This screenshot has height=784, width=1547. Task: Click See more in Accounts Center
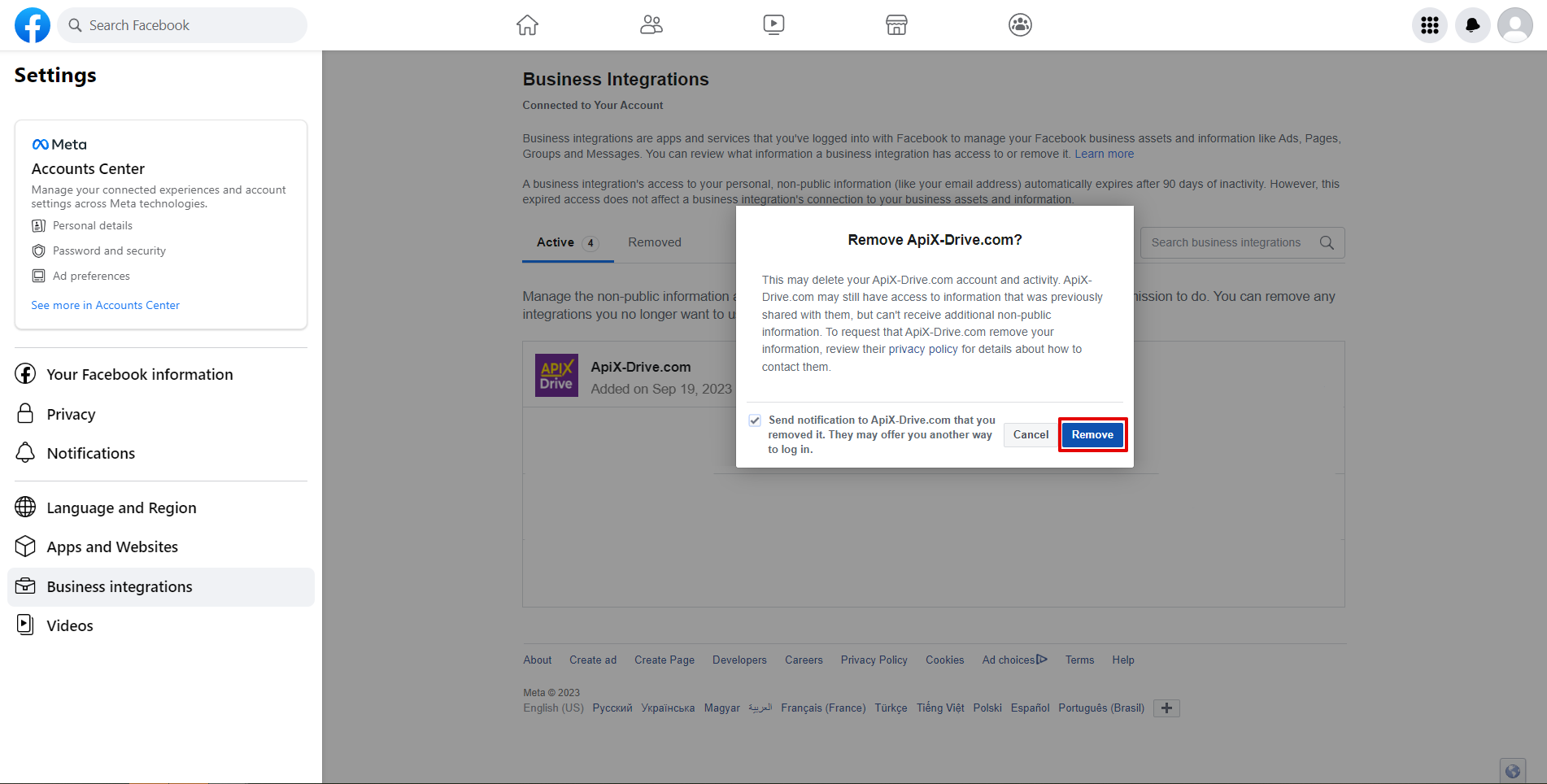pos(106,305)
